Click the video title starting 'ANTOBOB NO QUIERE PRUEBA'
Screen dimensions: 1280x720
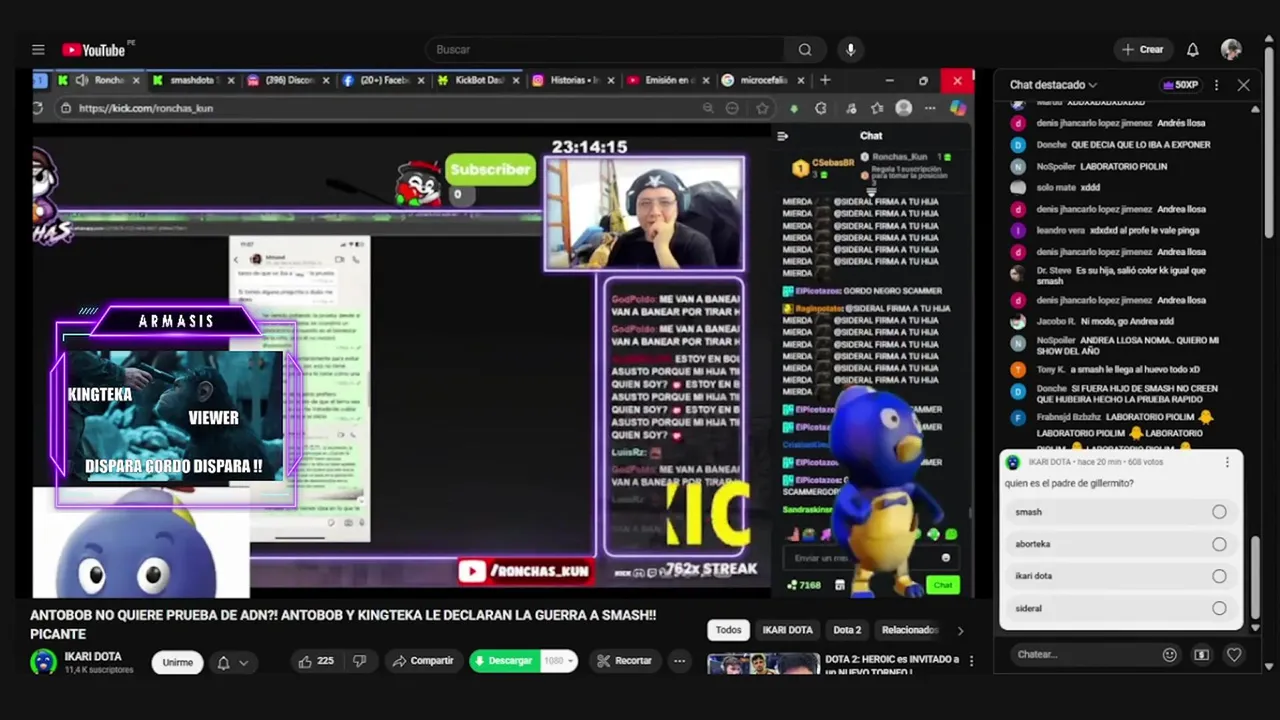tap(343, 624)
